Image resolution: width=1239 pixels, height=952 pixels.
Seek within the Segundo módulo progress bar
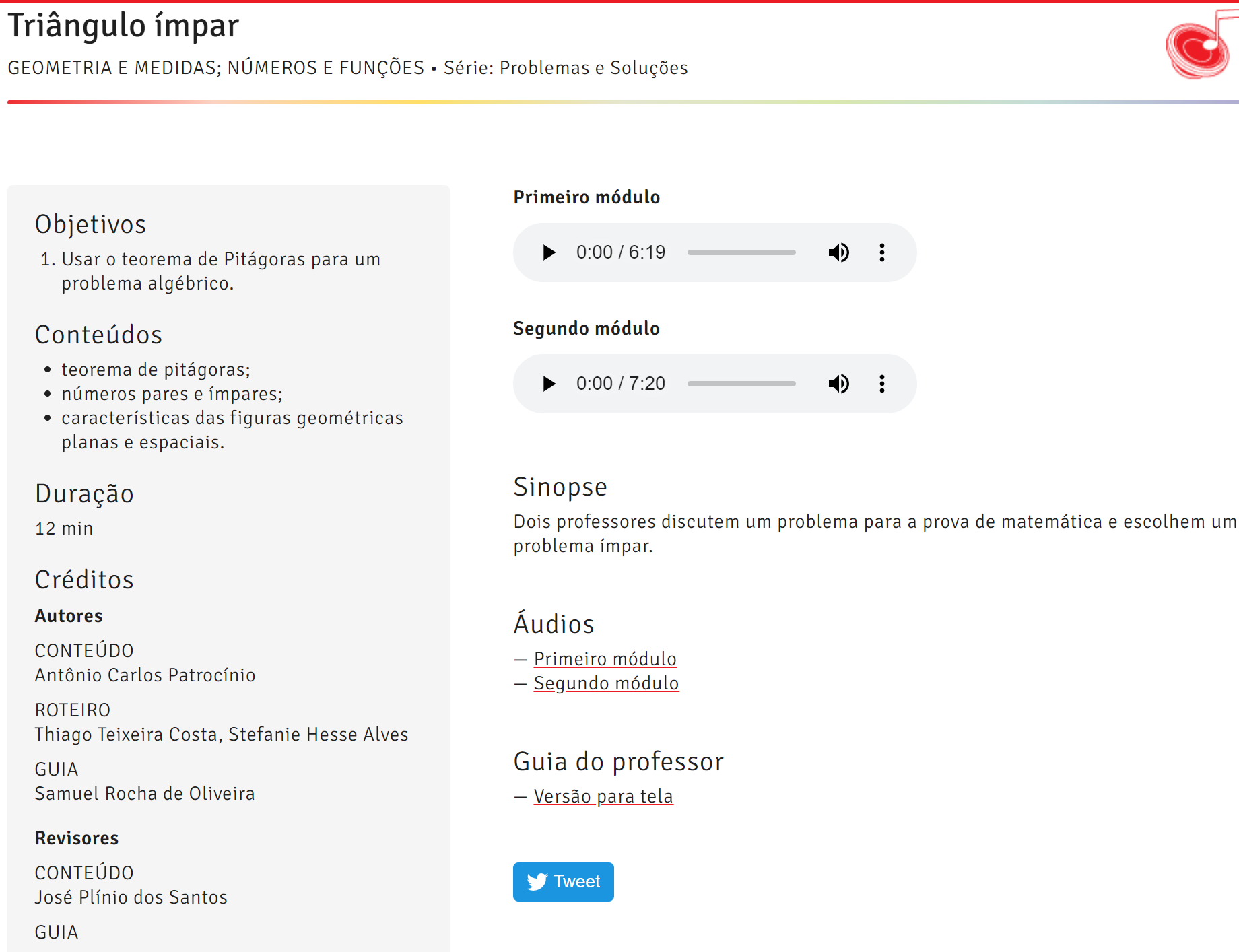pyautogui.click(x=741, y=384)
